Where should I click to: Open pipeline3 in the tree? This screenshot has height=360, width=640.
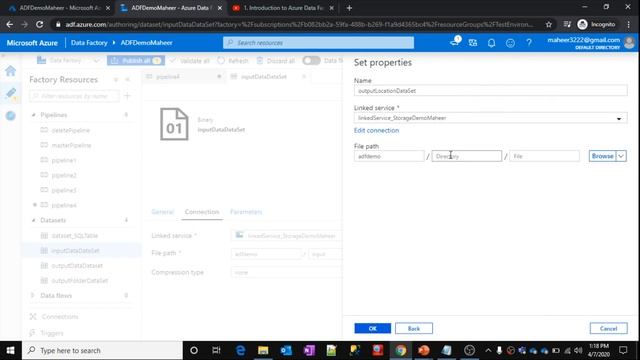click(x=64, y=190)
